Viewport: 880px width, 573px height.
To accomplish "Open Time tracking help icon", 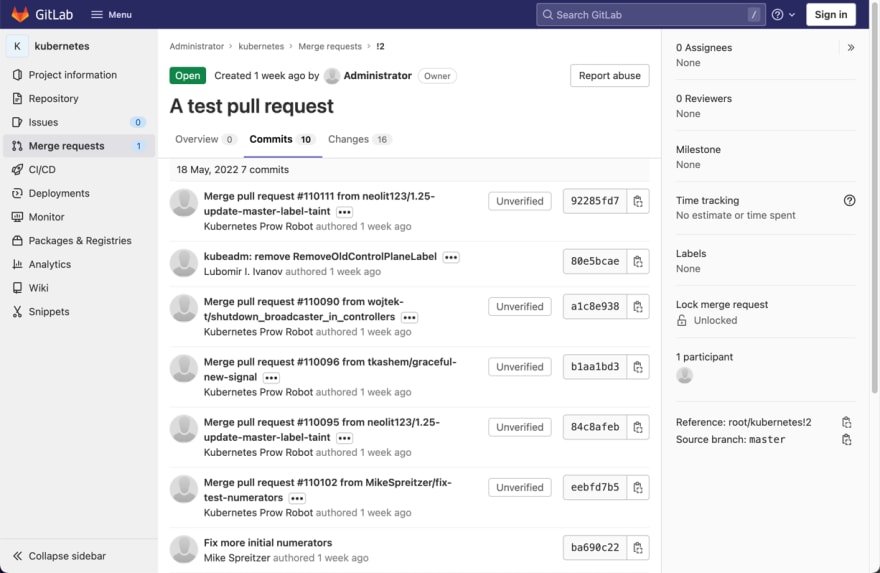I will pyautogui.click(x=849, y=200).
